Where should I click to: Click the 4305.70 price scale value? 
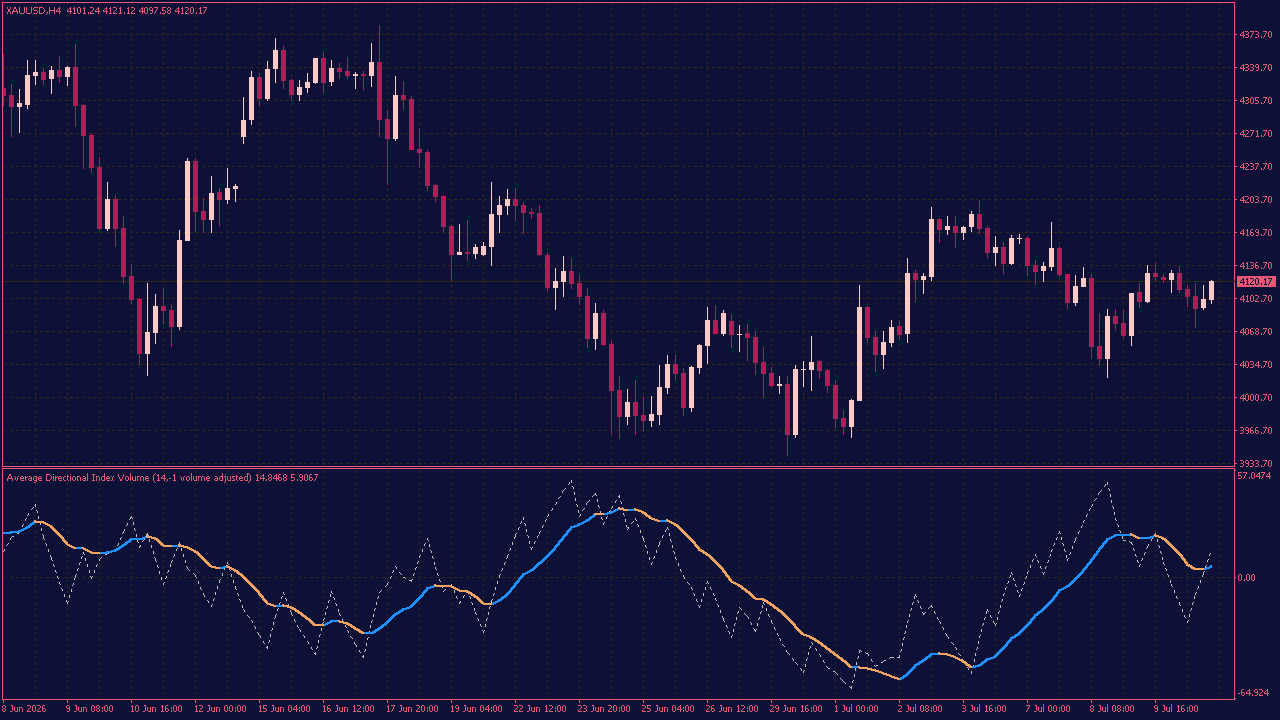(1254, 101)
